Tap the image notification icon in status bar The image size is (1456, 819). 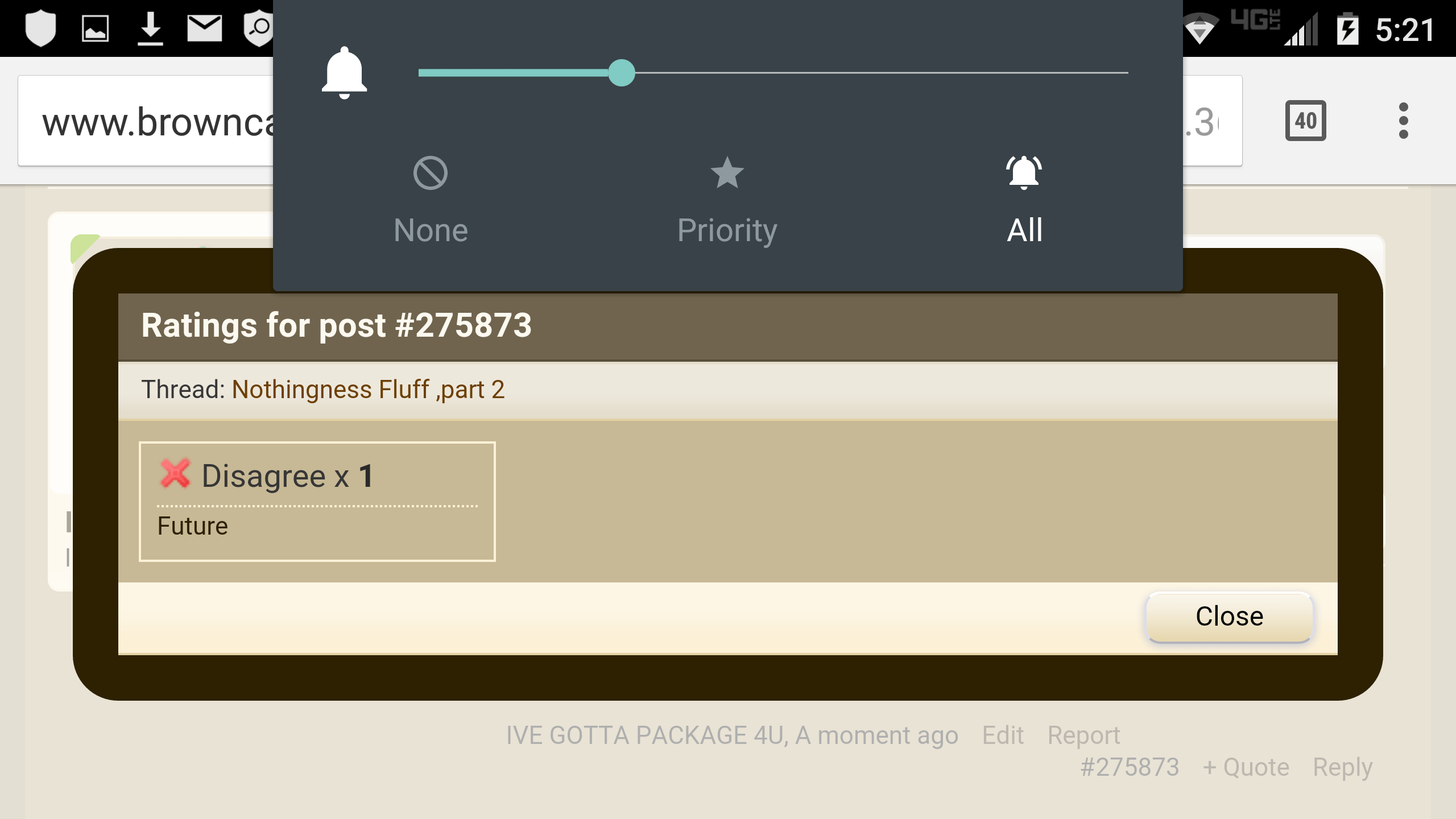(x=95, y=28)
